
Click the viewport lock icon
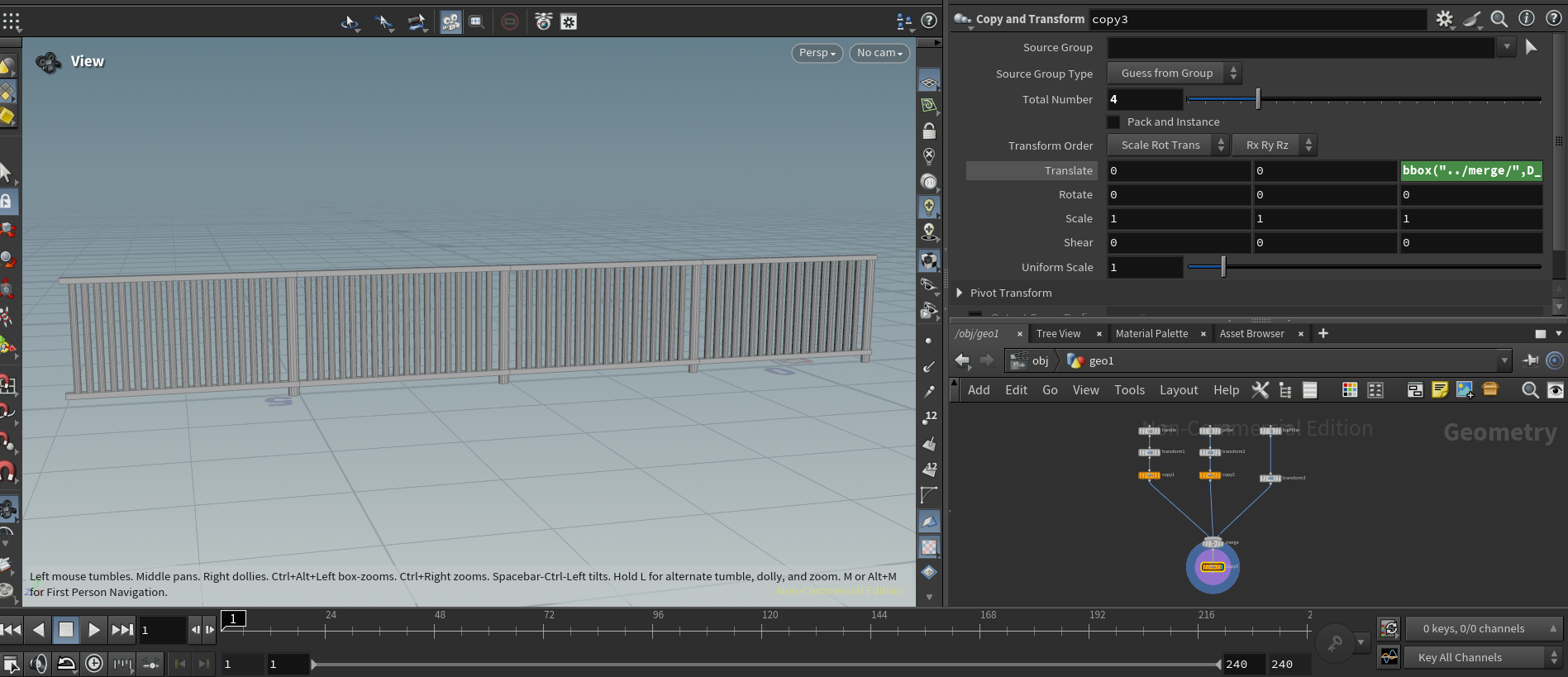[x=929, y=131]
